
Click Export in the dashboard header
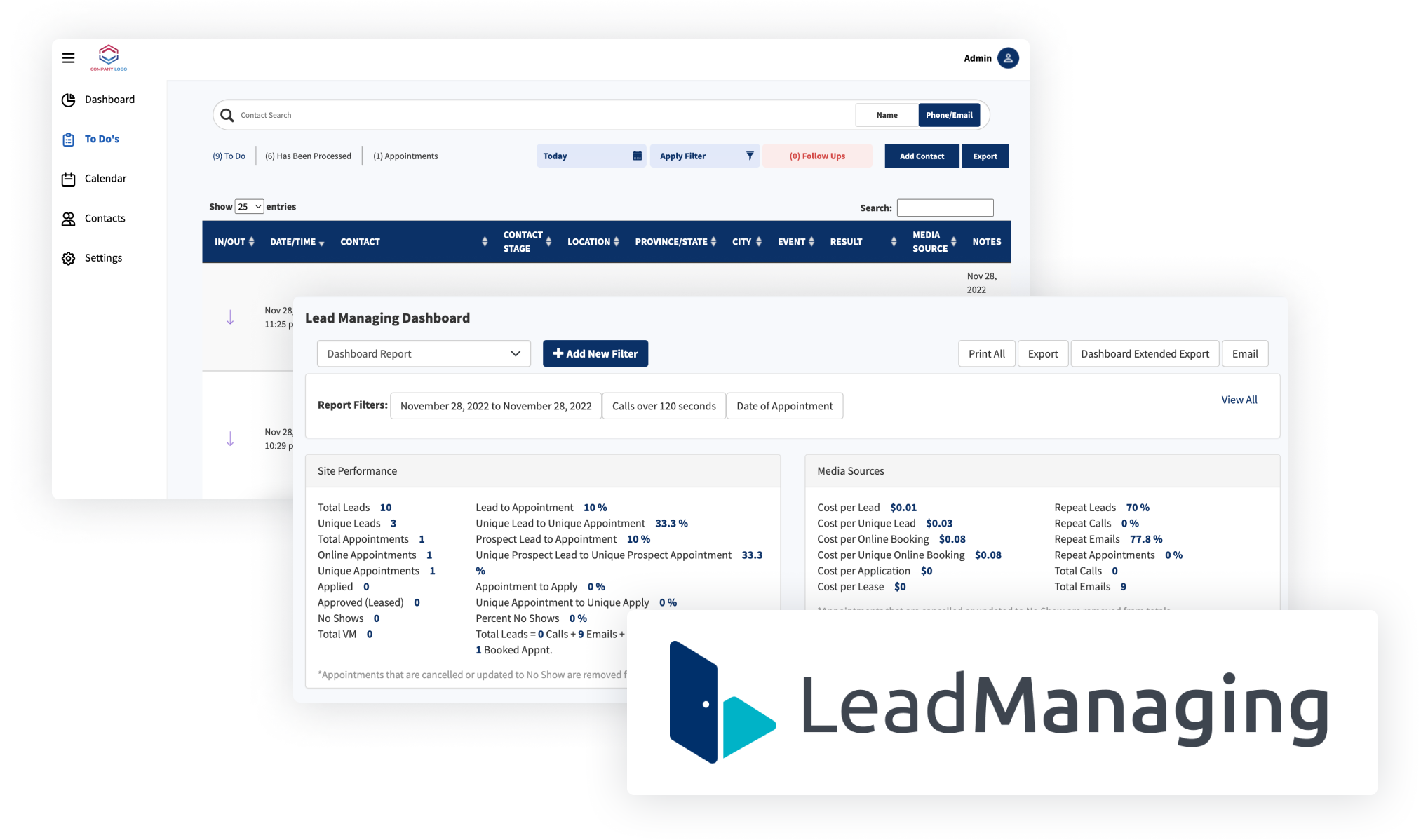point(1043,353)
